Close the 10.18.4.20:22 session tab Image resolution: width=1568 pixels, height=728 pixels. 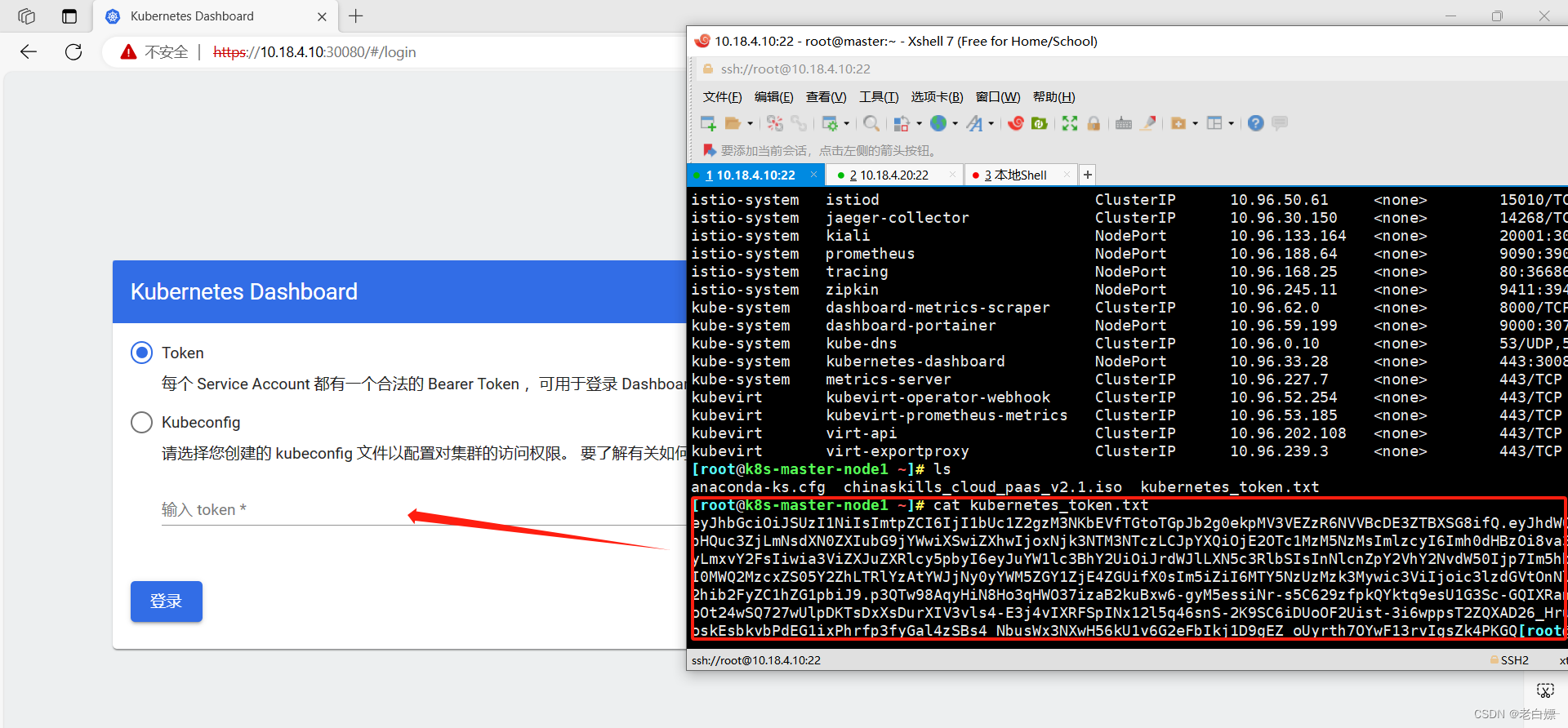[952, 175]
